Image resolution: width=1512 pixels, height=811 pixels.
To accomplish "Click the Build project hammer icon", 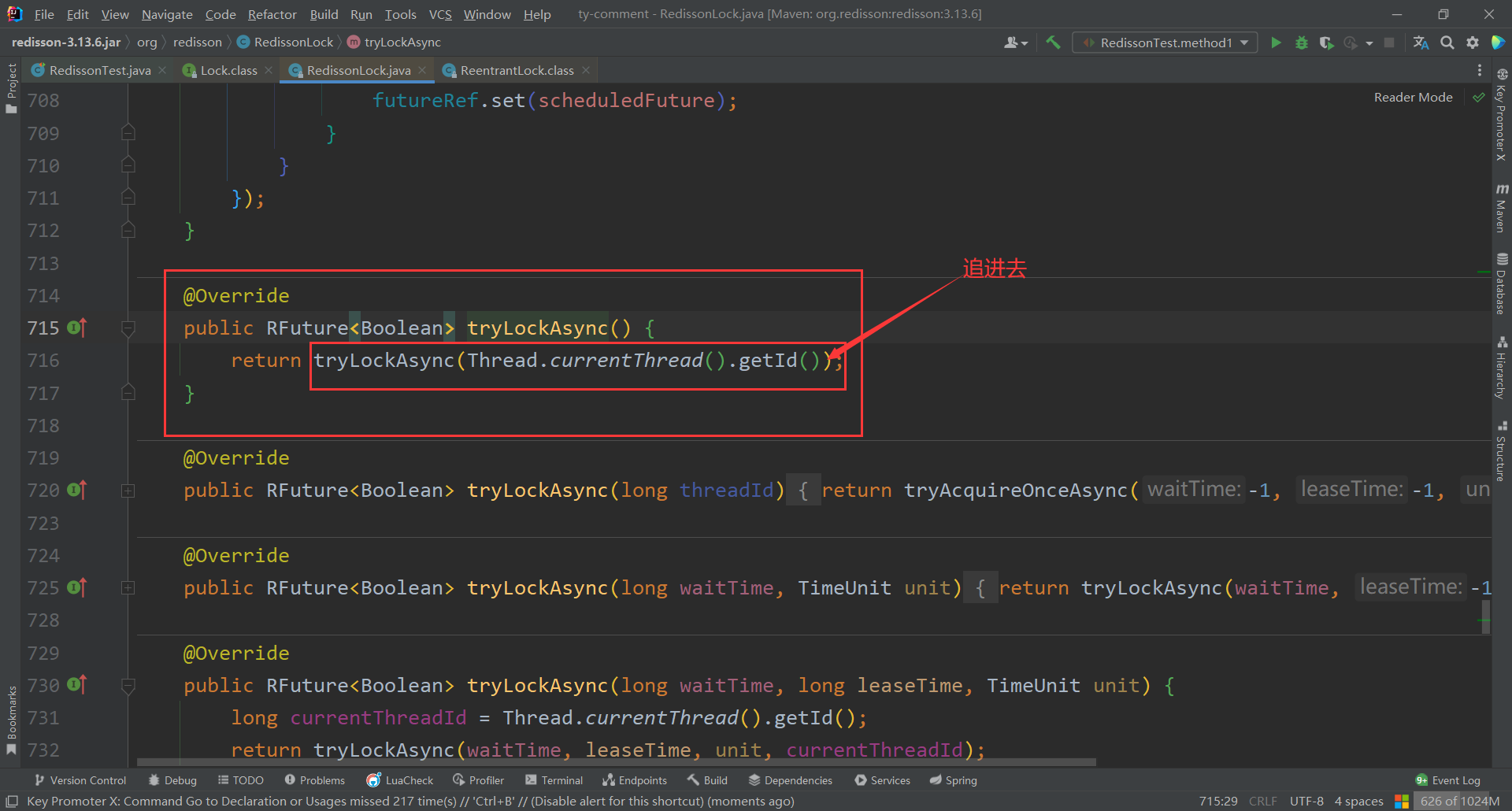I will tap(1053, 43).
